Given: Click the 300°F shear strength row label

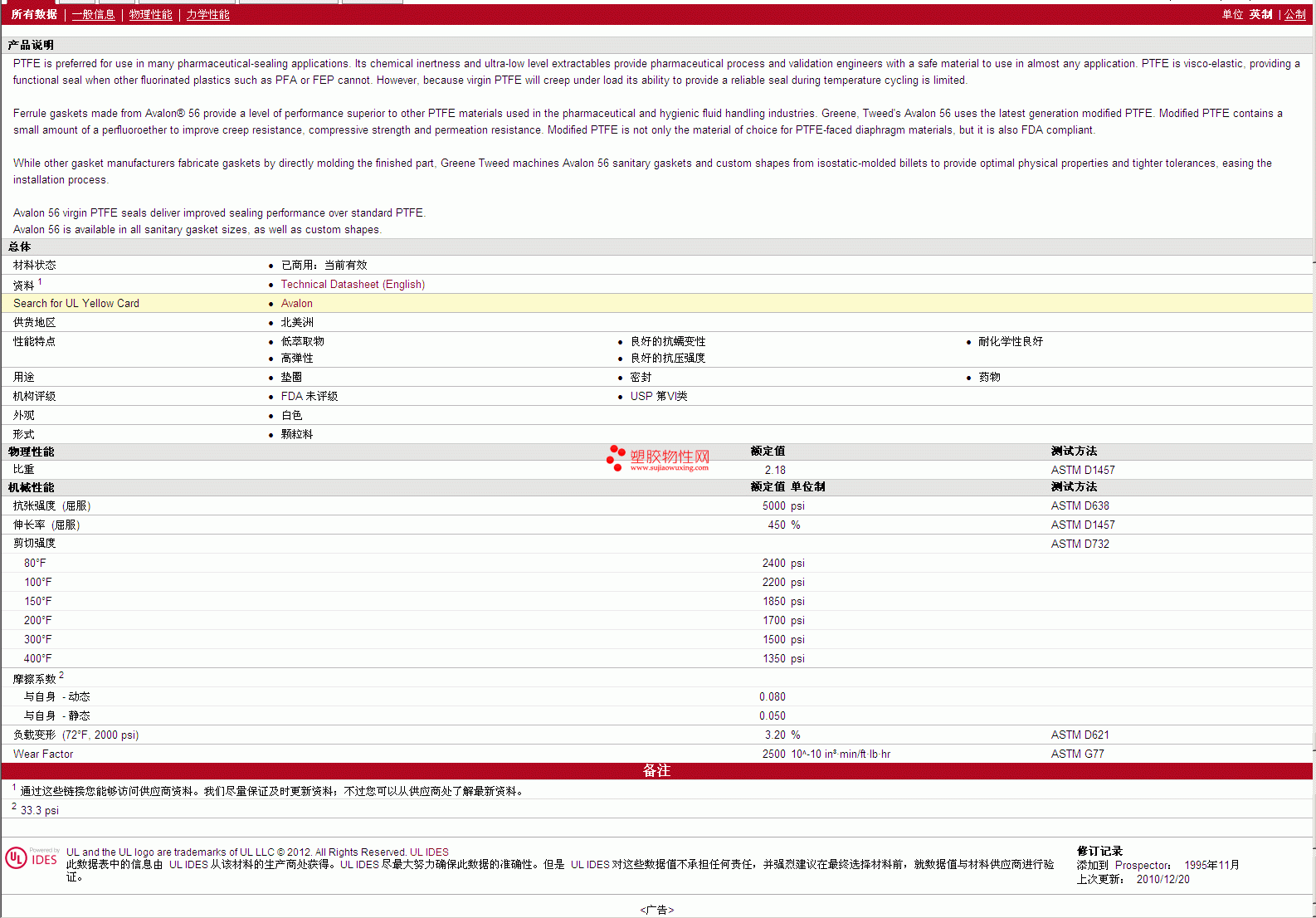Looking at the screenshot, I should [x=37, y=639].
